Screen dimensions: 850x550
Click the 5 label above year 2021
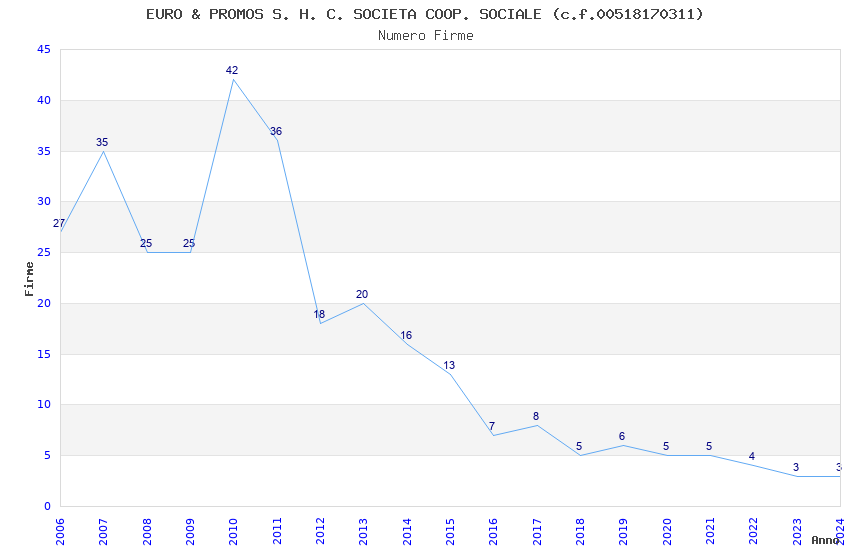(x=709, y=447)
